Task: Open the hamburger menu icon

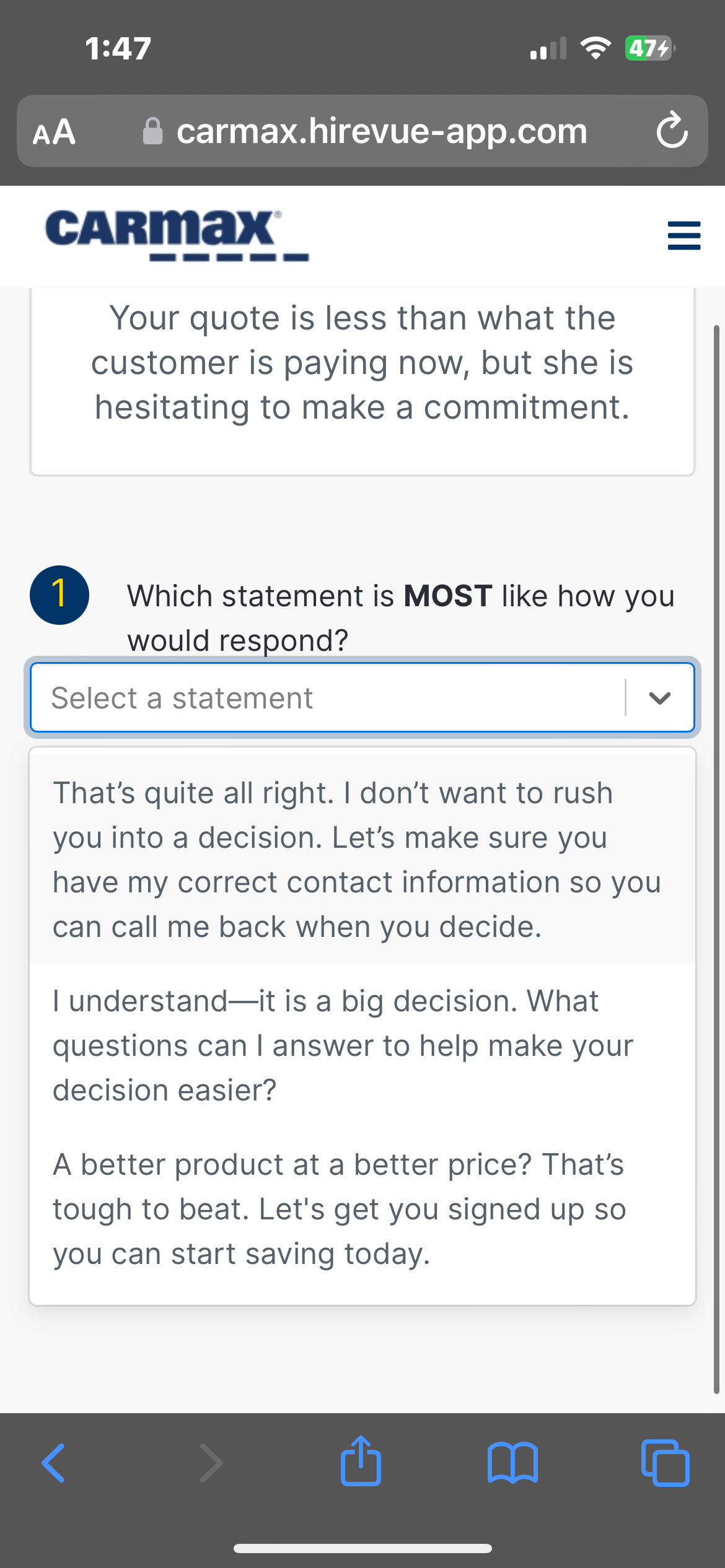Action: coord(683,235)
